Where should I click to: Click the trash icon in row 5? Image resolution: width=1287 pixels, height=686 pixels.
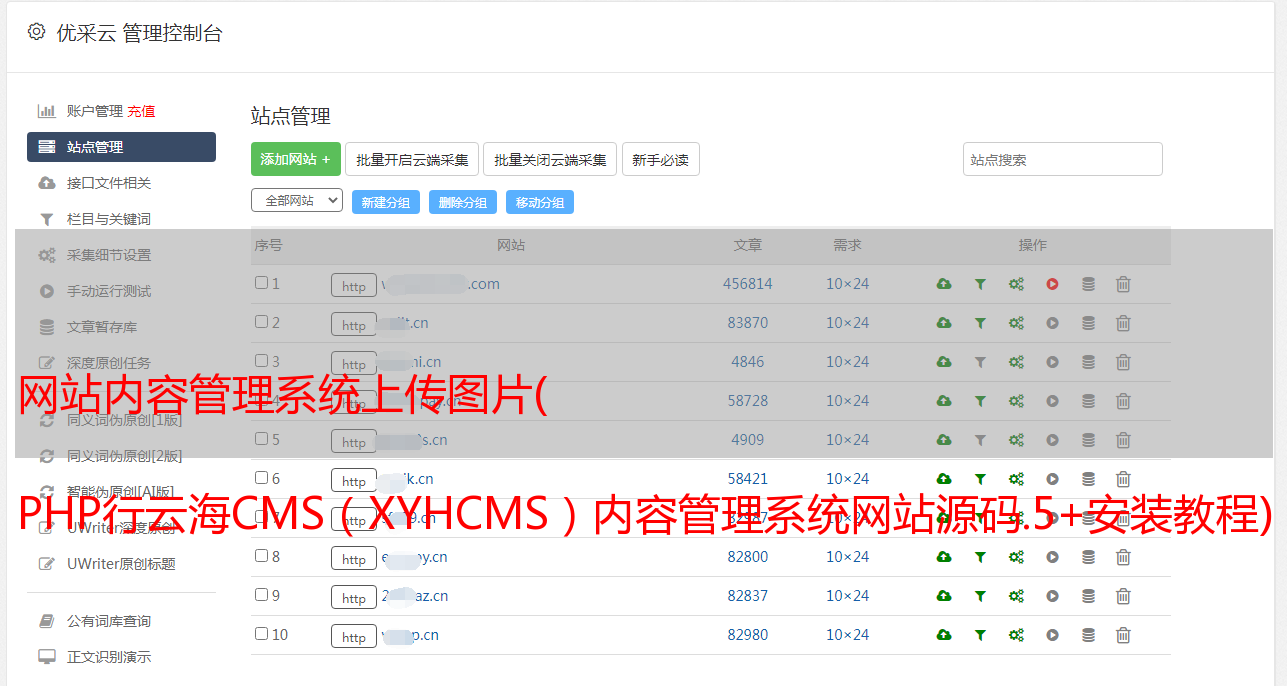coord(1123,440)
